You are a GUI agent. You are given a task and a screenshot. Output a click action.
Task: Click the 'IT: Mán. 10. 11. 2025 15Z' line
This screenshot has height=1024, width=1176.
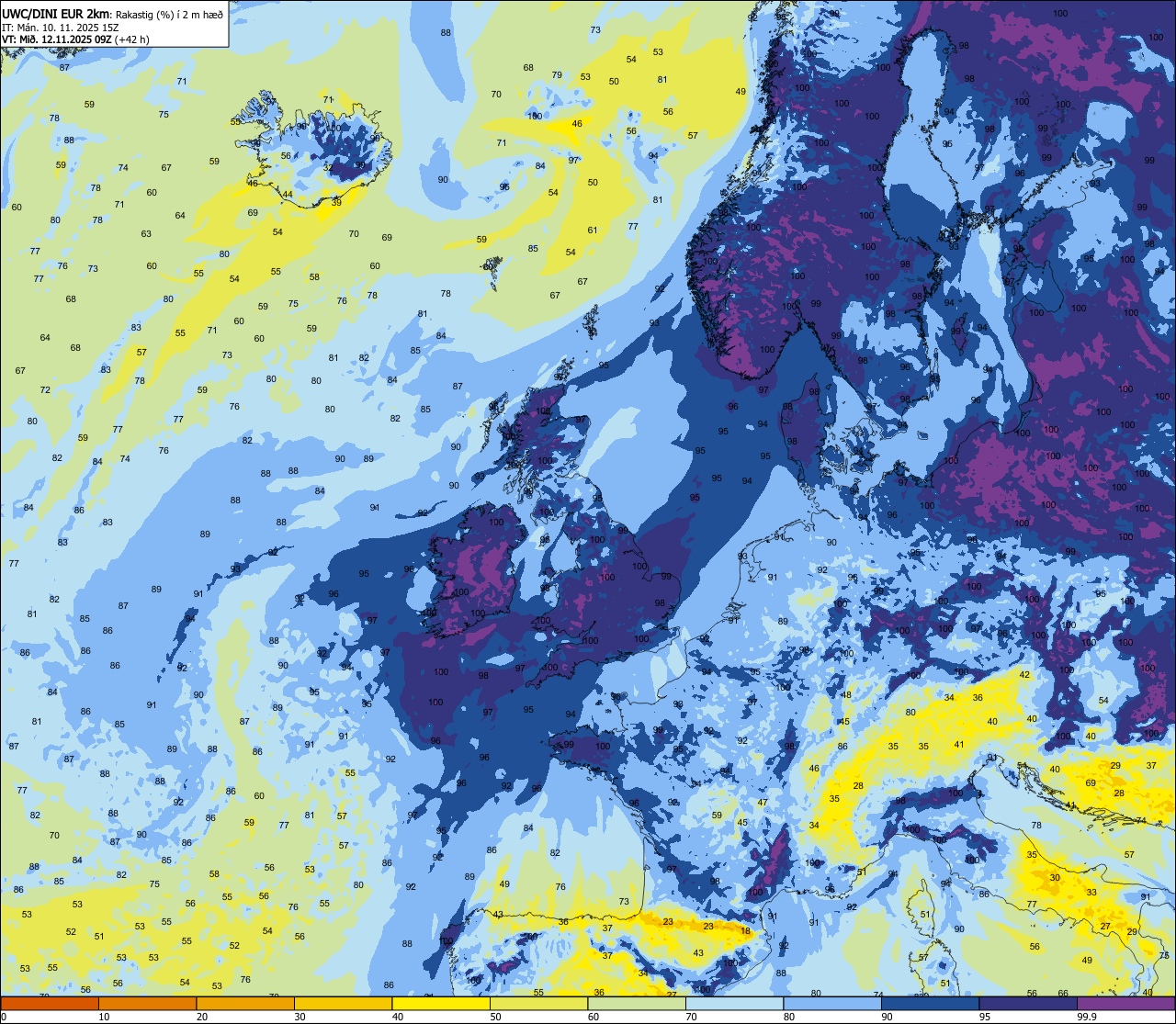click(60, 27)
